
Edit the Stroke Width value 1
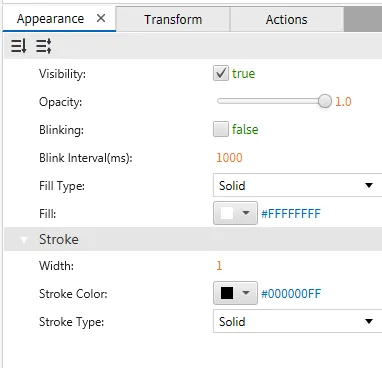(x=219, y=266)
